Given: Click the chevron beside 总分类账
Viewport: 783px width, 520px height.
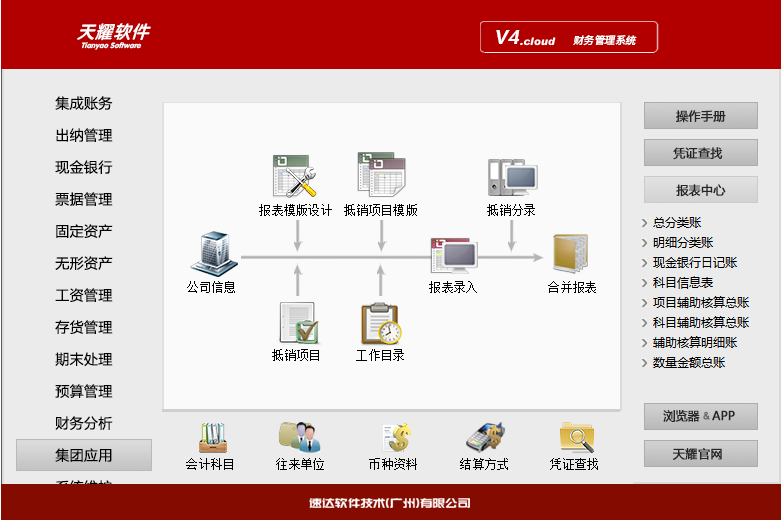Looking at the screenshot, I should [x=644, y=223].
